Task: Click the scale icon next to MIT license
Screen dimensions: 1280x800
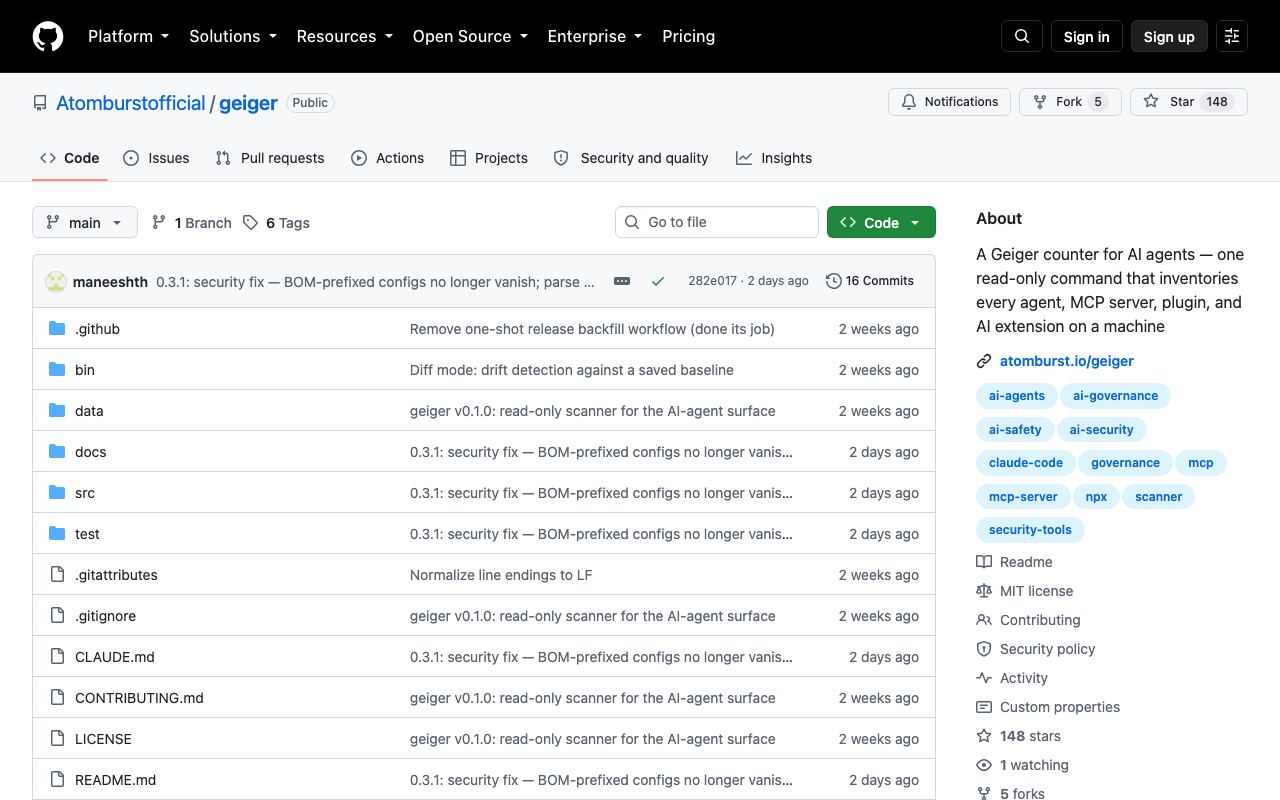Action: [x=984, y=591]
